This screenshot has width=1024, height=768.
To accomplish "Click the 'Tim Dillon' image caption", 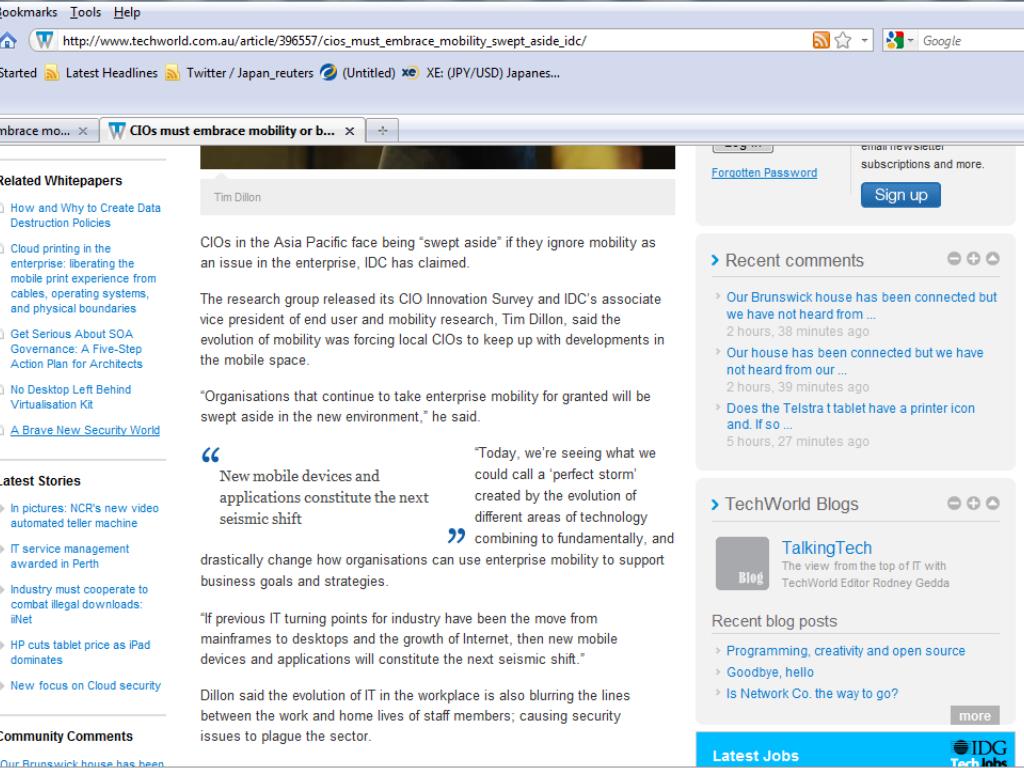I will [x=237, y=197].
